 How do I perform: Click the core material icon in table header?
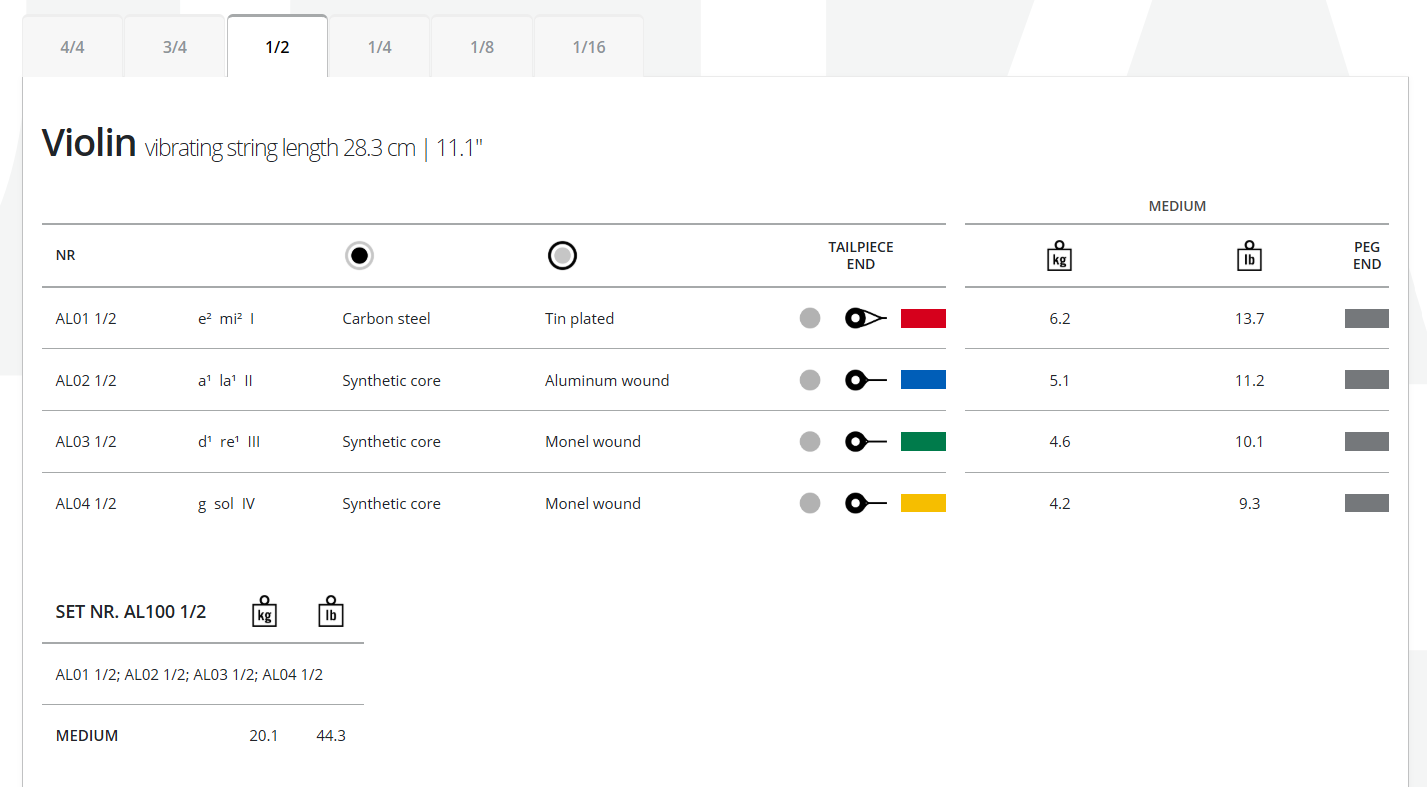coord(360,256)
